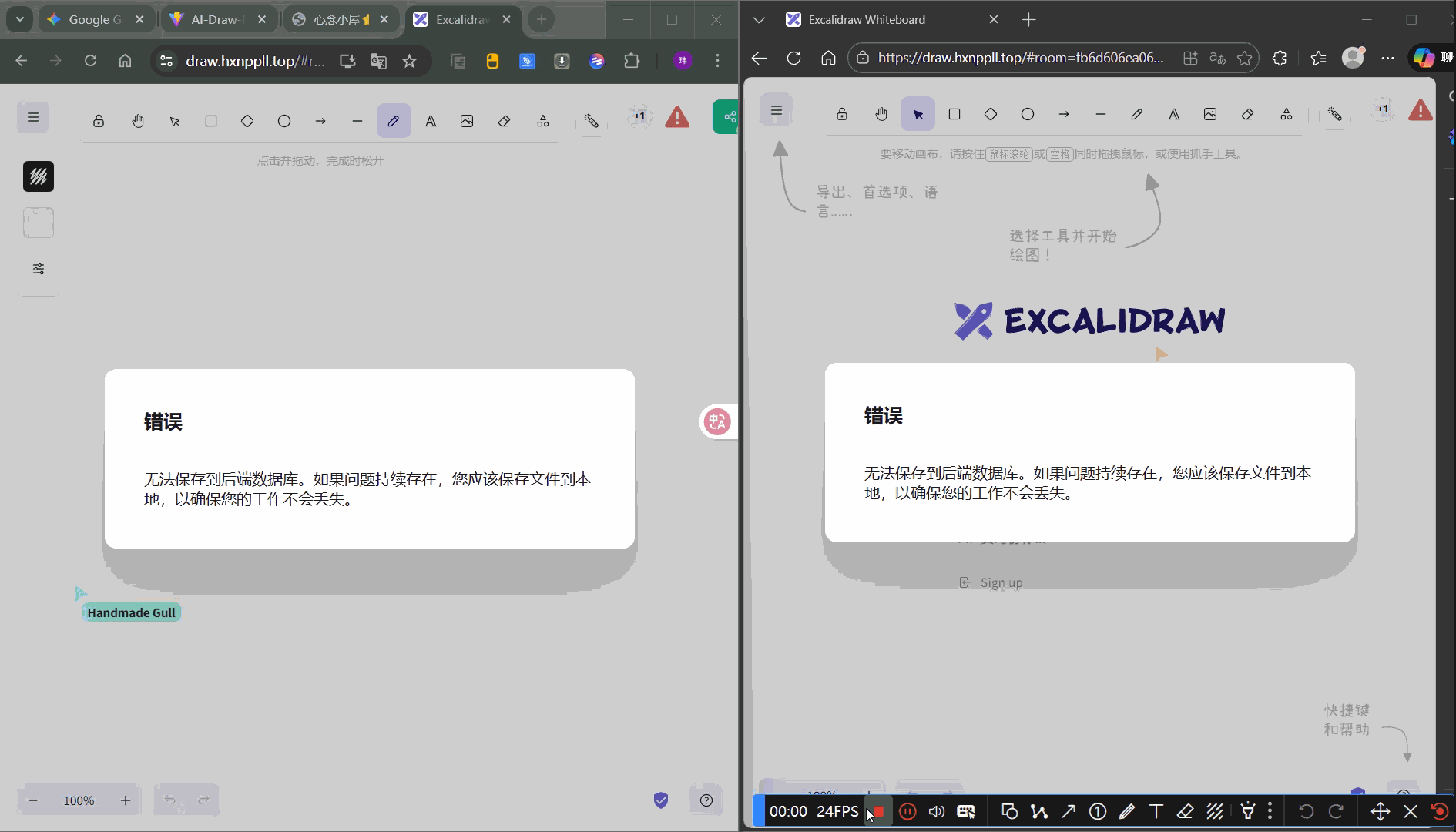The width and height of the screenshot is (1456, 832).
Task: Open more tools in right Excalidraw toolbar
Action: (1287, 114)
